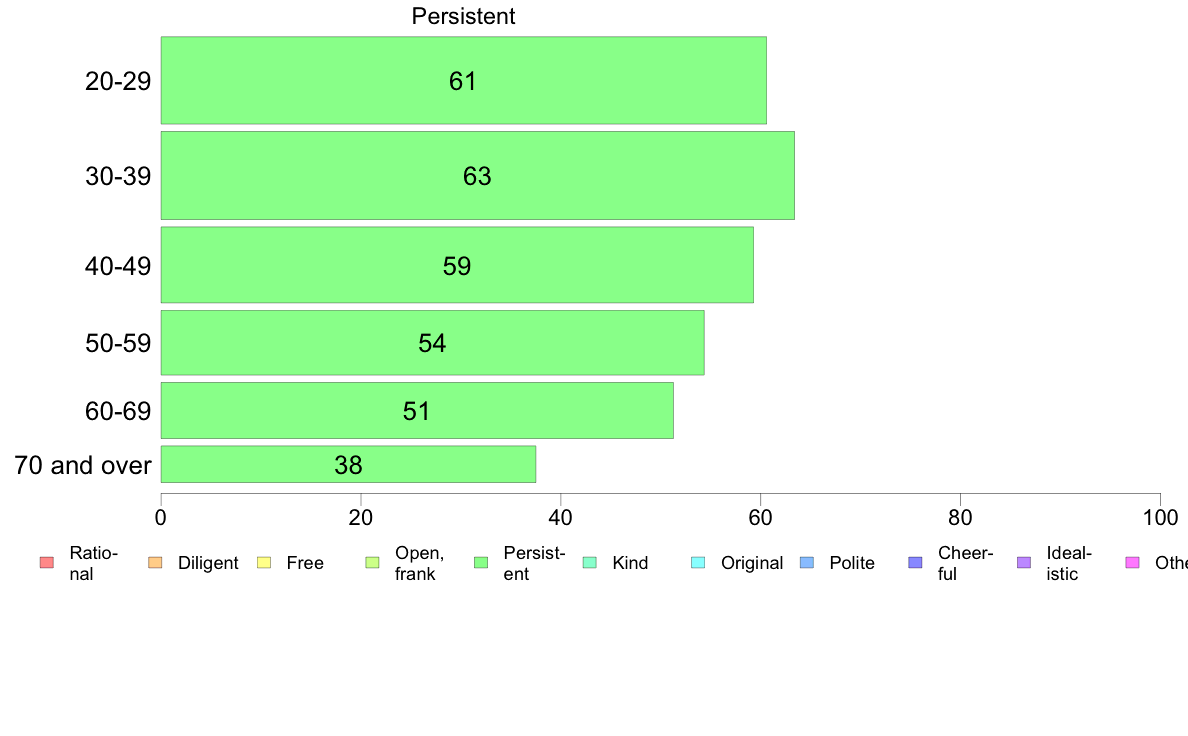Viewport: 1188px width, 736px height.
Task: Pick the Open, frank legend swatch
Action: click(x=372, y=563)
